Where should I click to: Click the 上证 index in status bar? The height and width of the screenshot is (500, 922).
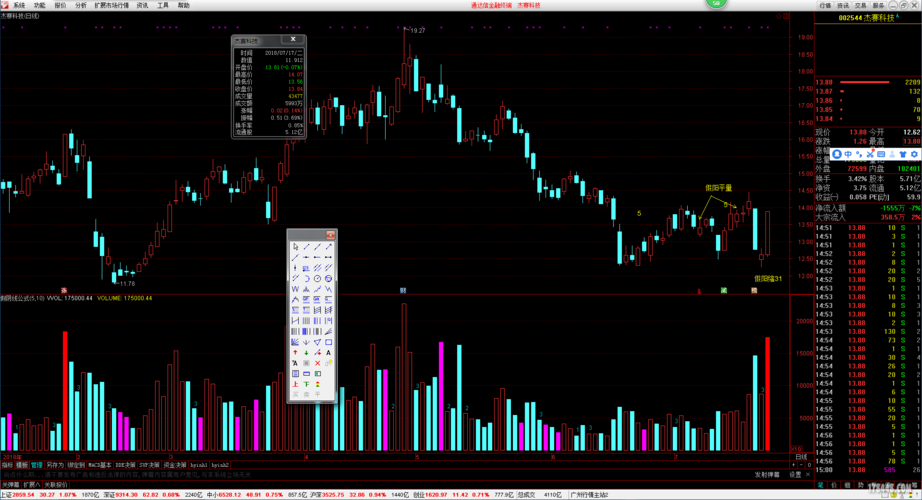pyautogui.click(x=6, y=494)
